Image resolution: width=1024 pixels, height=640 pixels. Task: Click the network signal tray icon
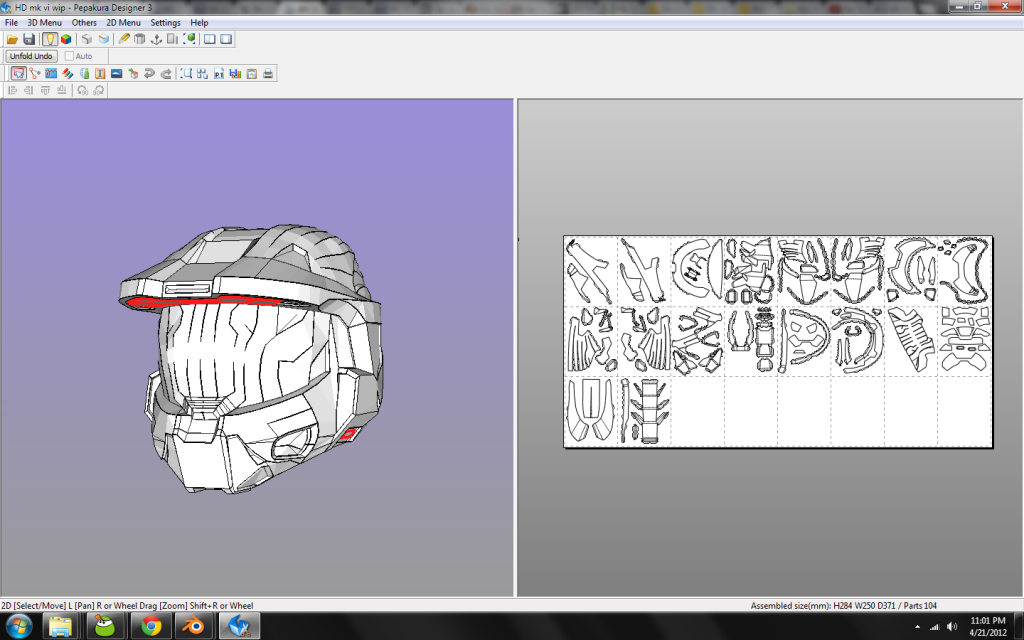935,627
